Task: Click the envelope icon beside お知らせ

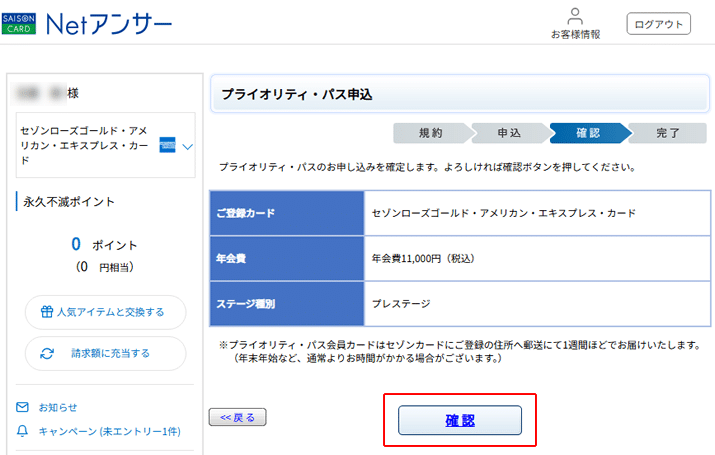Action: [22, 407]
